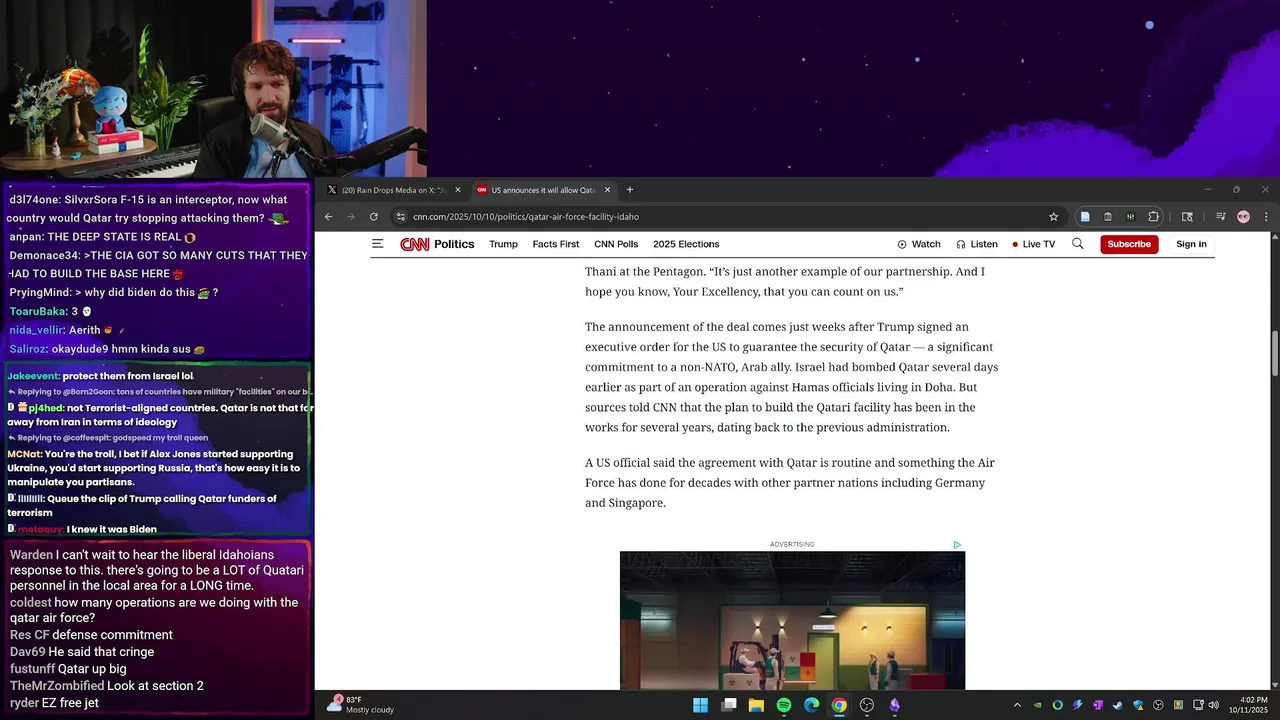Screen dimensions: 1280x720
Task: Open the 2025 Elections nav item
Action: [x=686, y=244]
